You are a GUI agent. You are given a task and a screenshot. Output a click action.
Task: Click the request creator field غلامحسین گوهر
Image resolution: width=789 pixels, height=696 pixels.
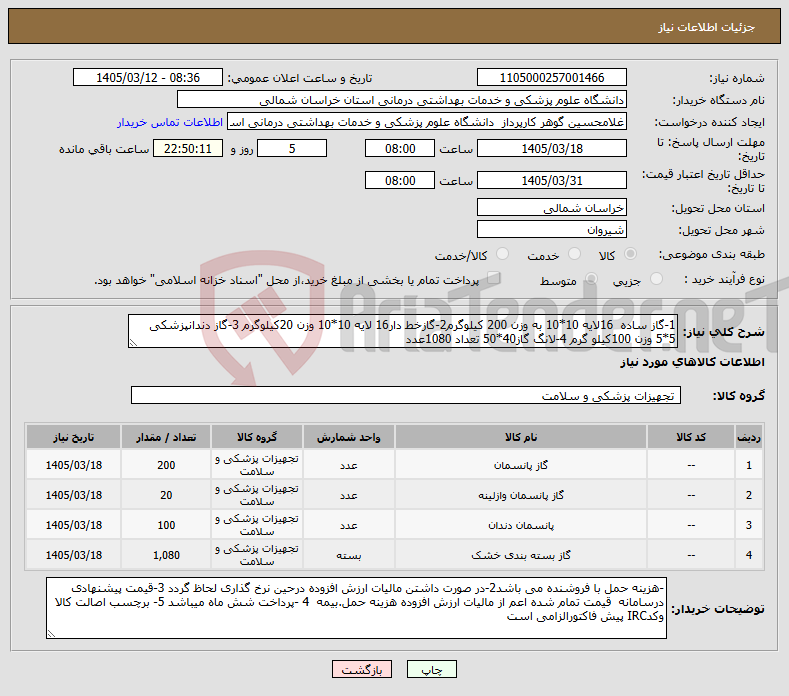pyautogui.click(x=427, y=122)
